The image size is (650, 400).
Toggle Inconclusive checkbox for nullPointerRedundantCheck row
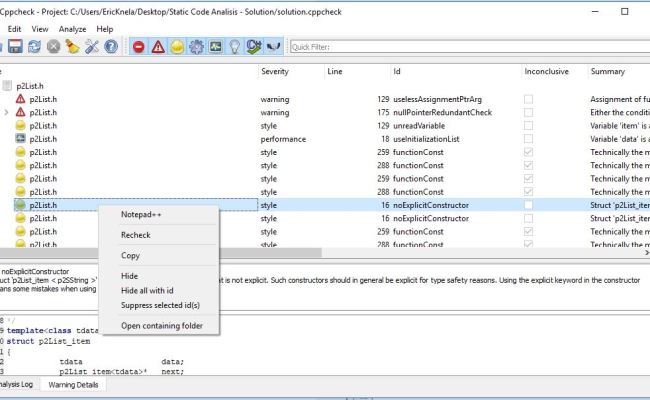(x=528, y=112)
